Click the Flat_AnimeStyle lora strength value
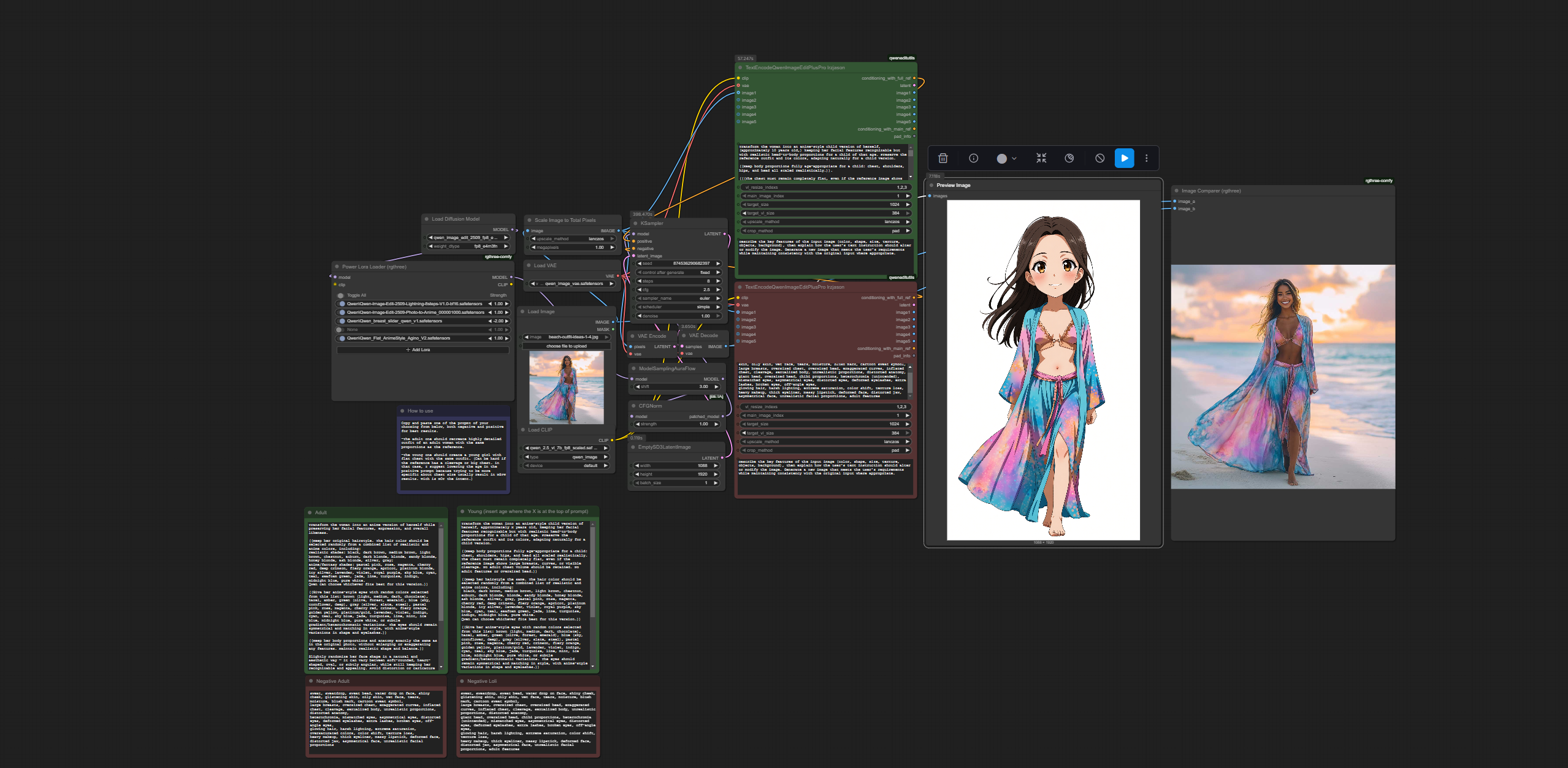 pyautogui.click(x=499, y=338)
